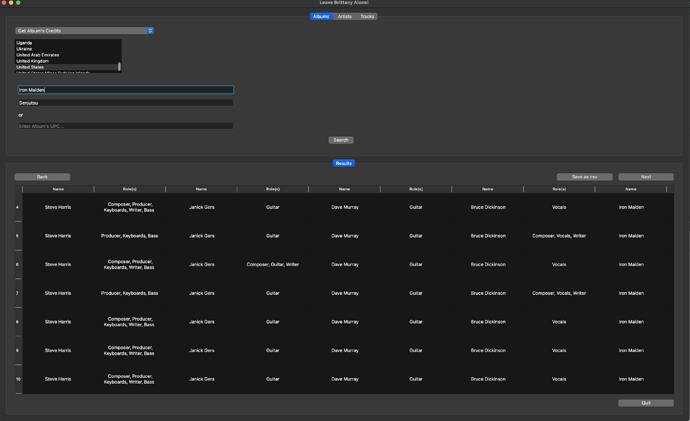Click the first Role(s) column header

coord(130,189)
